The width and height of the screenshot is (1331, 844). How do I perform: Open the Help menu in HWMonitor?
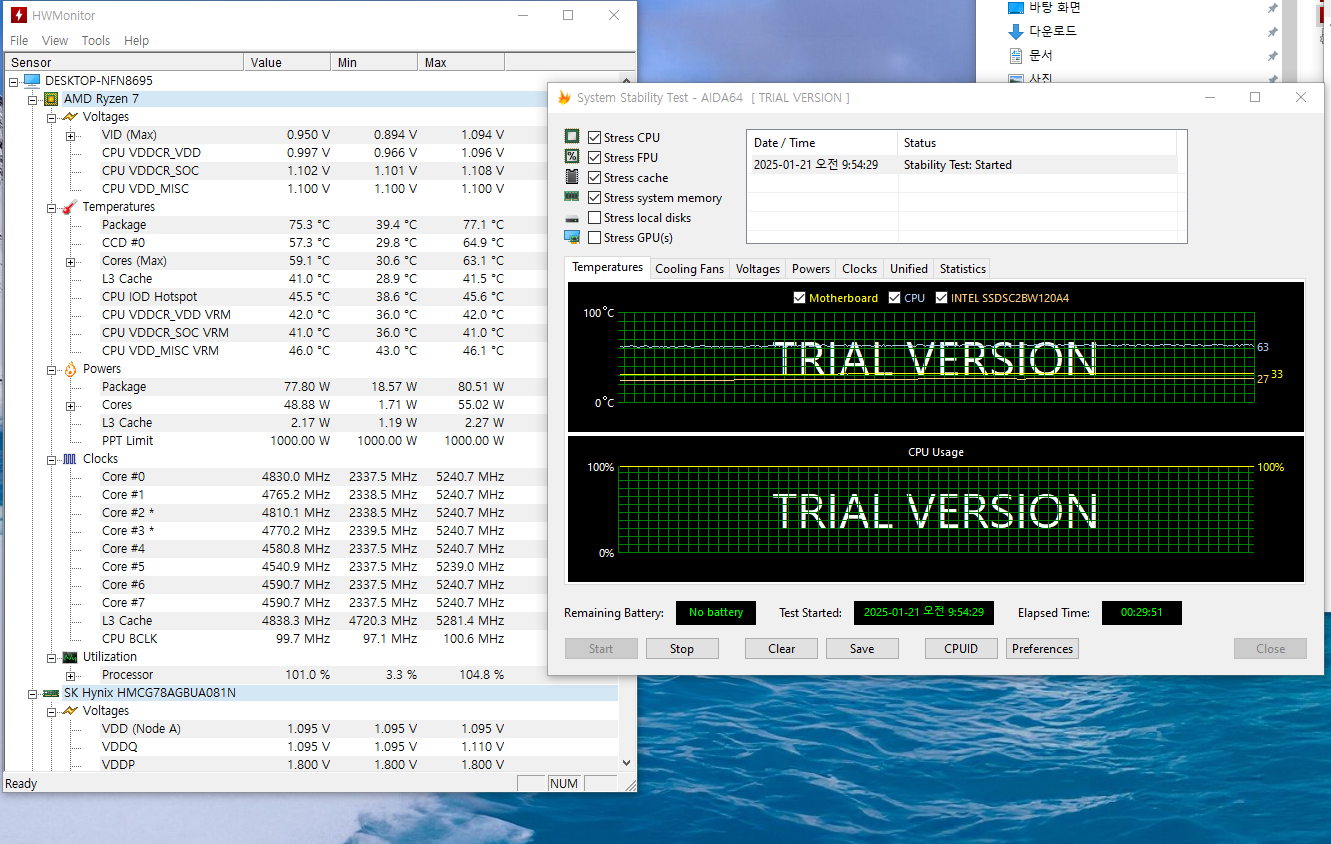click(137, 41)
